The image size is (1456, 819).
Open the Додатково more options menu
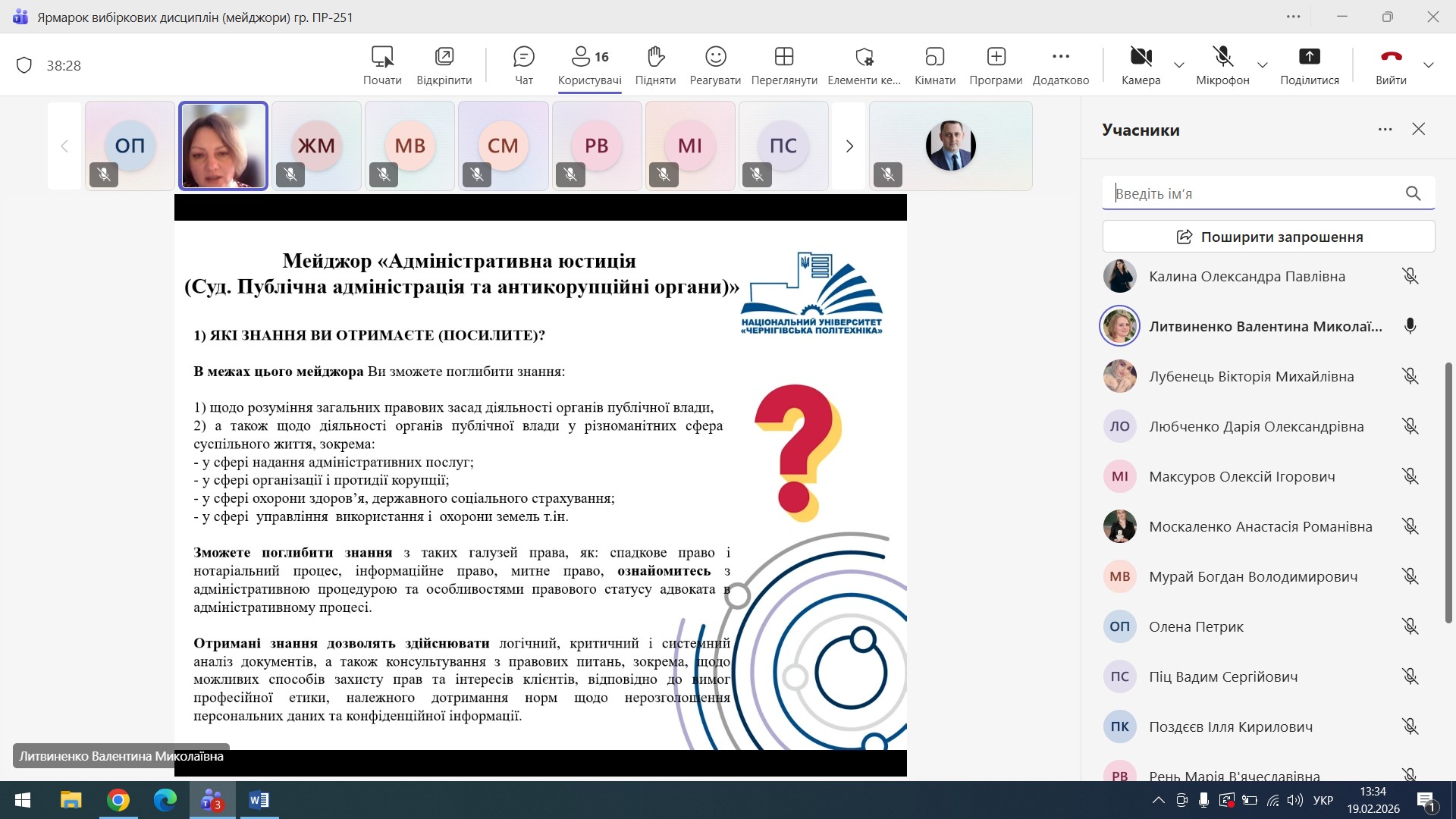tap(1060, 58)
